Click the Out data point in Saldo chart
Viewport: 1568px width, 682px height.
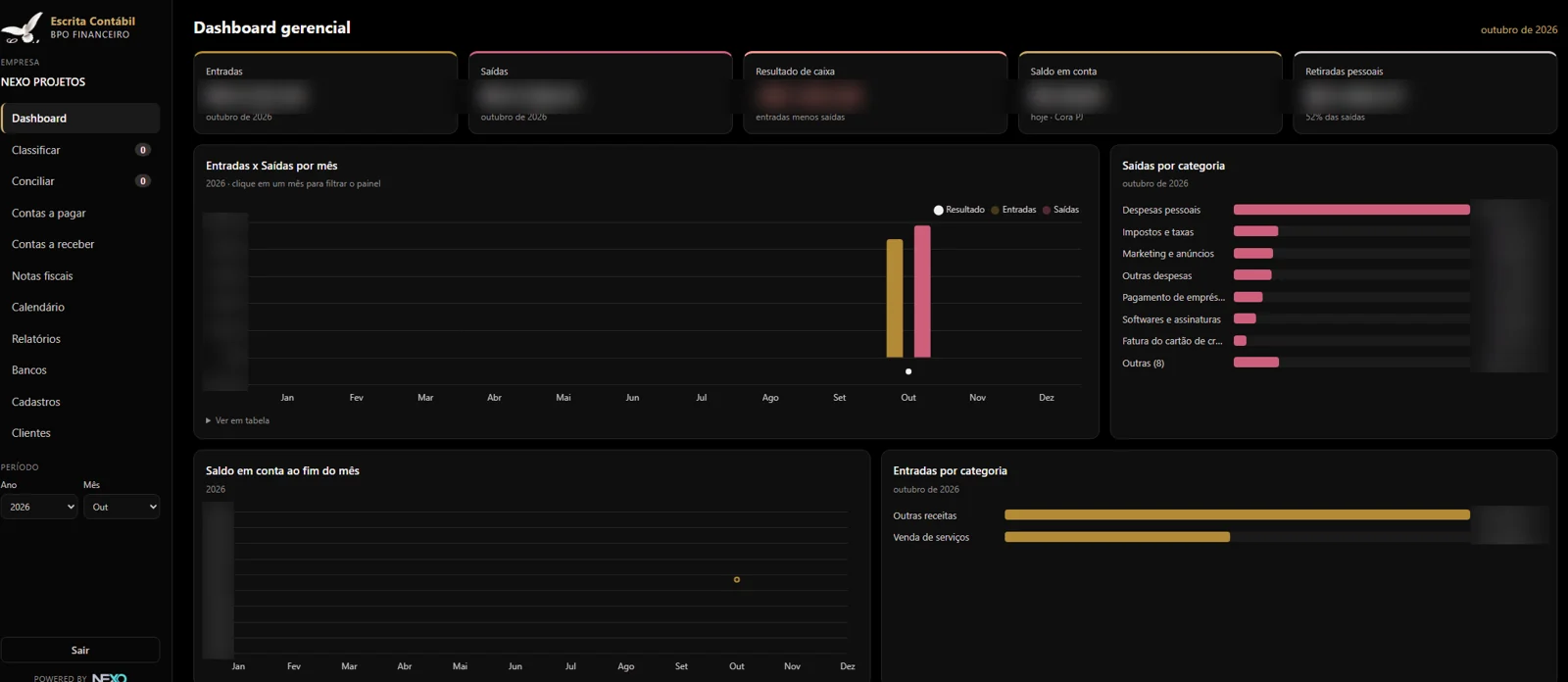[737, 579]
